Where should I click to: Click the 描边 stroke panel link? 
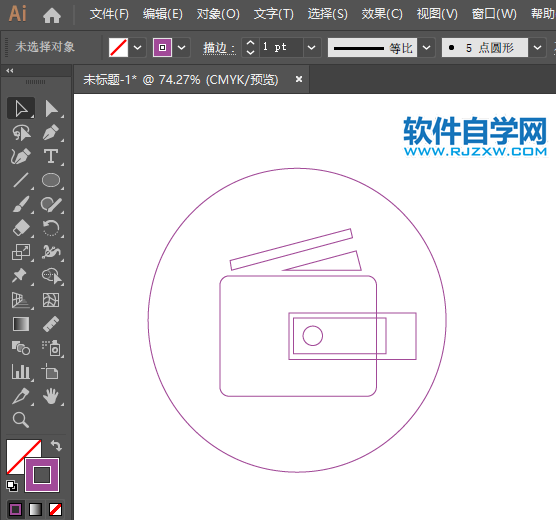click(x=219, y=48)
